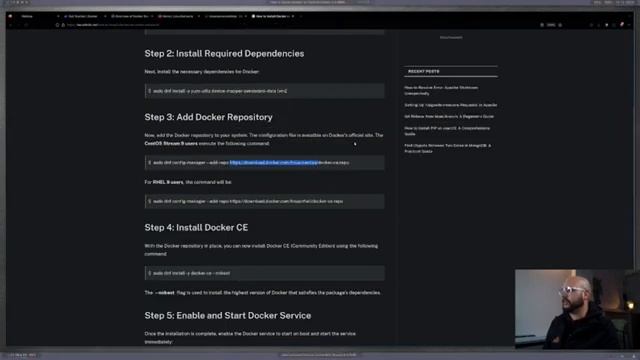Click the colored extension icon in toolbar
Viewport: 640px width, 360px height.
tap(622, 25)
